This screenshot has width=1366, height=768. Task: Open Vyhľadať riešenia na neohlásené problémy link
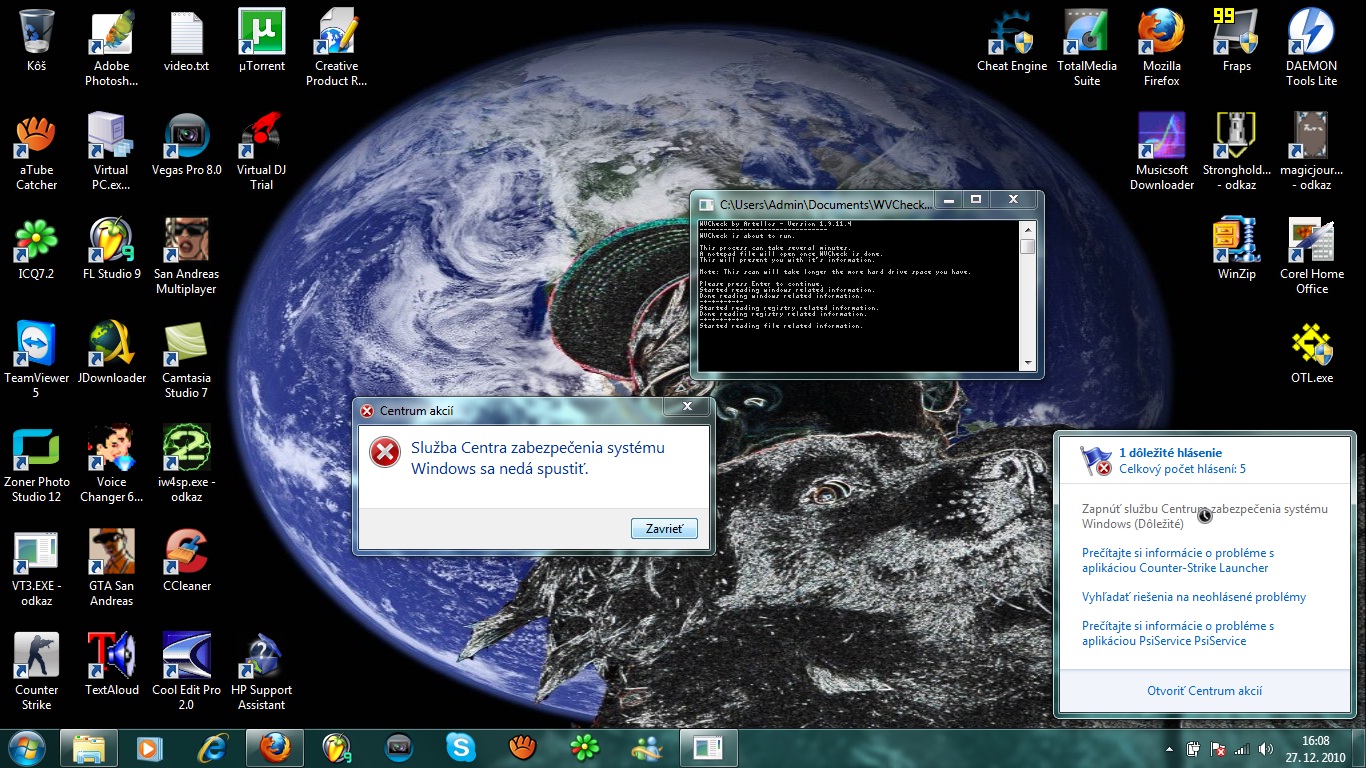[1193, 597]
